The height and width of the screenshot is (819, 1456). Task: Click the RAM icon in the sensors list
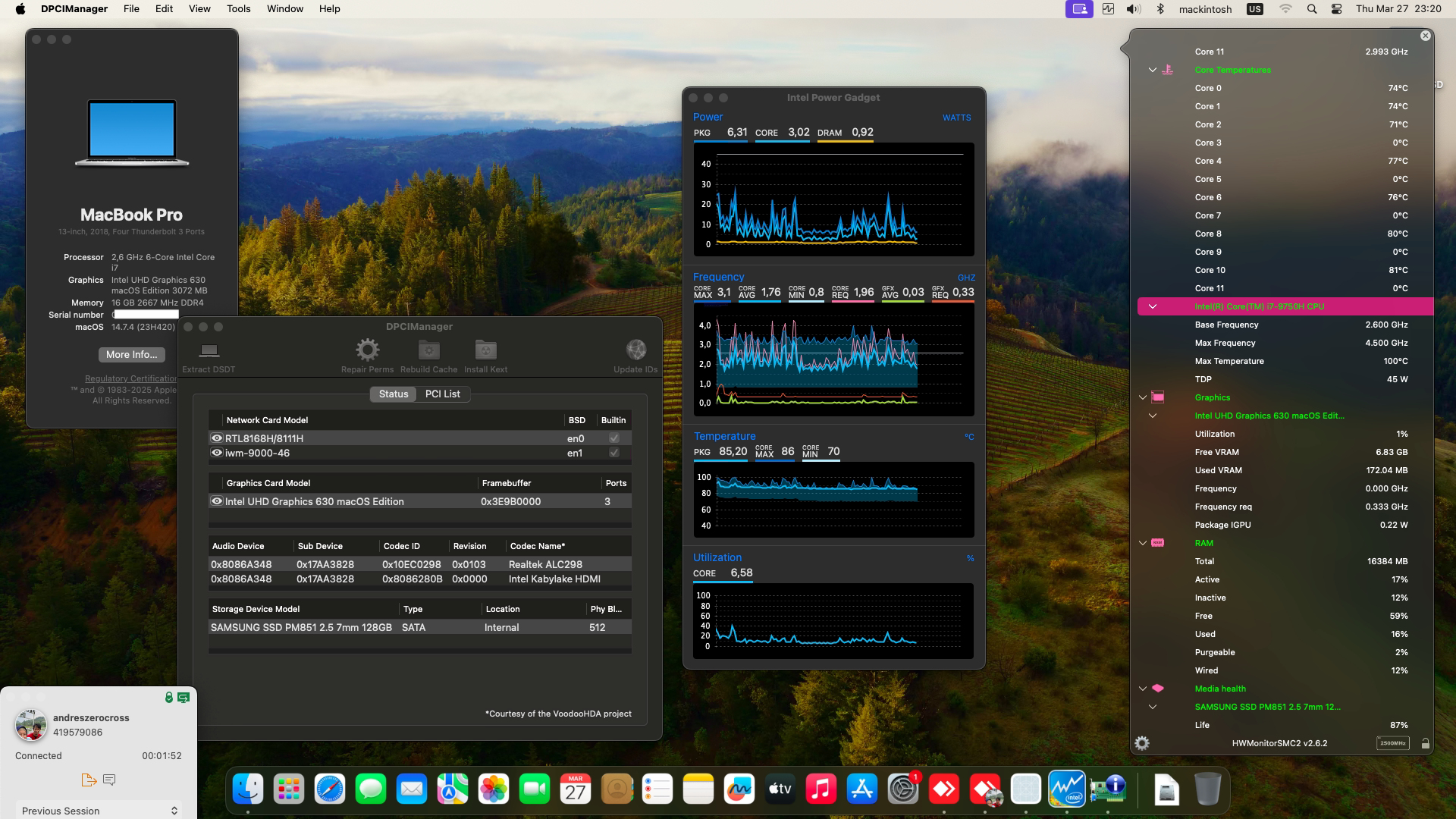[1157, 543]
